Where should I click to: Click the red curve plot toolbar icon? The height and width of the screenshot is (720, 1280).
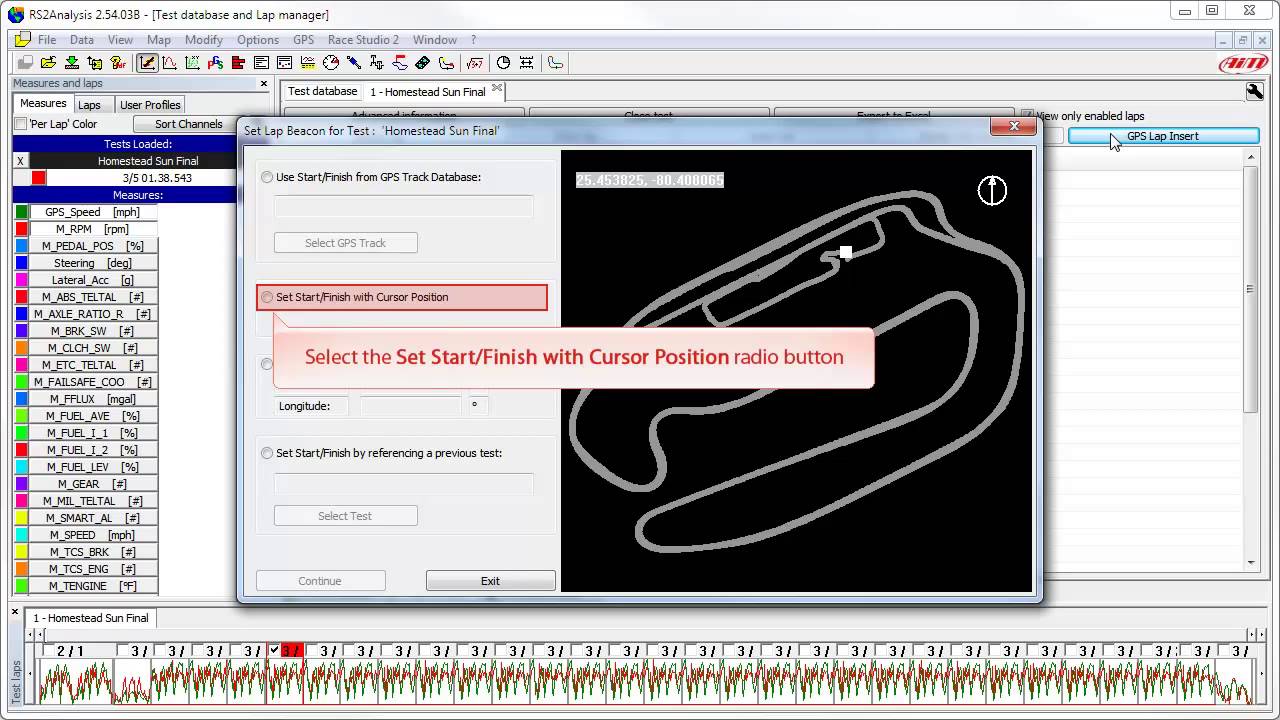click(170, 63)
